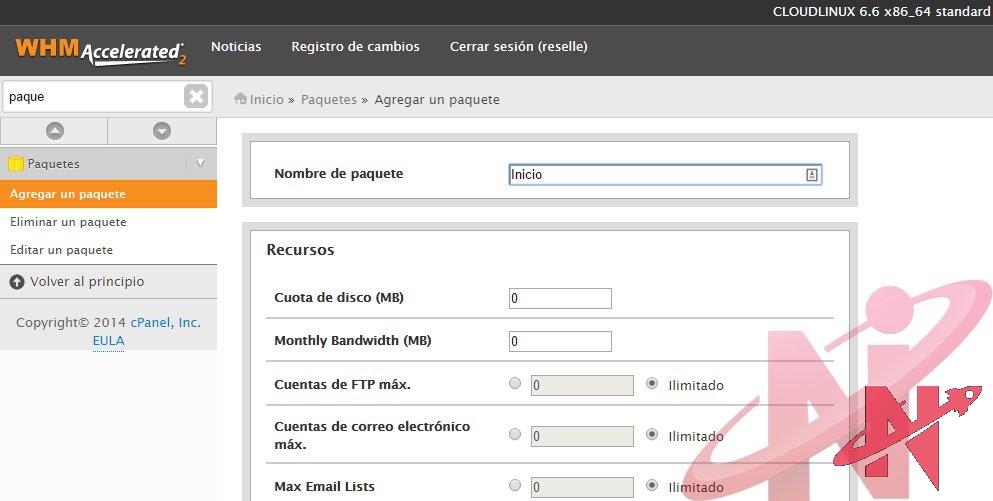Open Eliminar un paquete in sidebar
Image resolution: width=993 pixels, height=501 pixels.
pyautogui.click(x=68, y=222)
